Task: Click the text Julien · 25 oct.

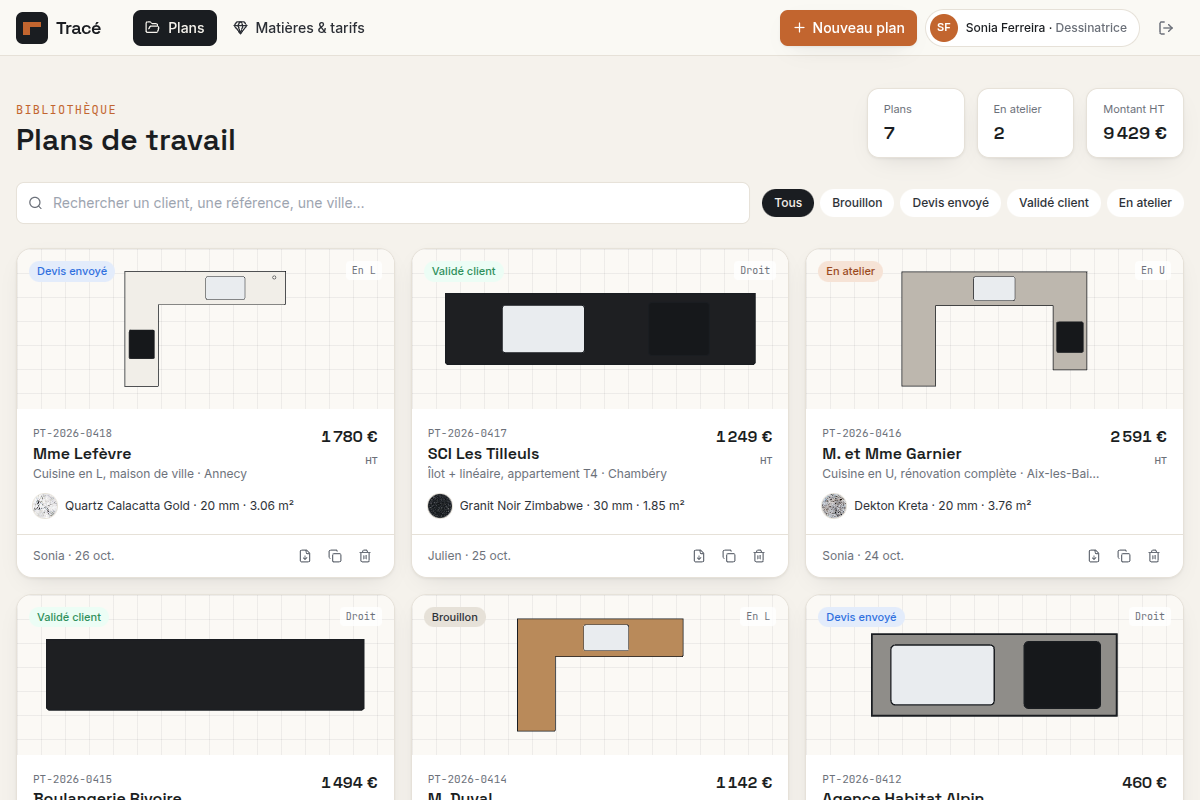Action: coord(469,556)
